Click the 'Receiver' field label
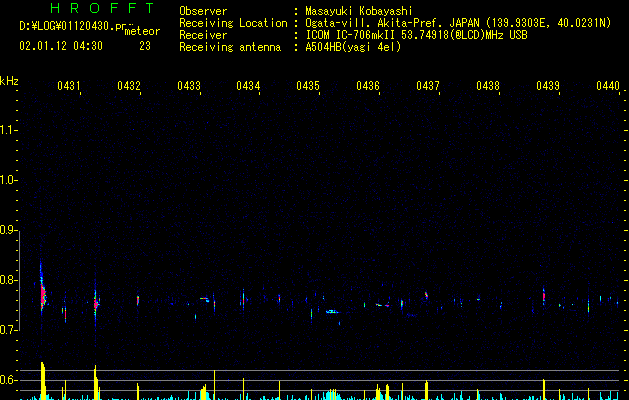Viewport: 629px width, 400px height. (203, 35)
